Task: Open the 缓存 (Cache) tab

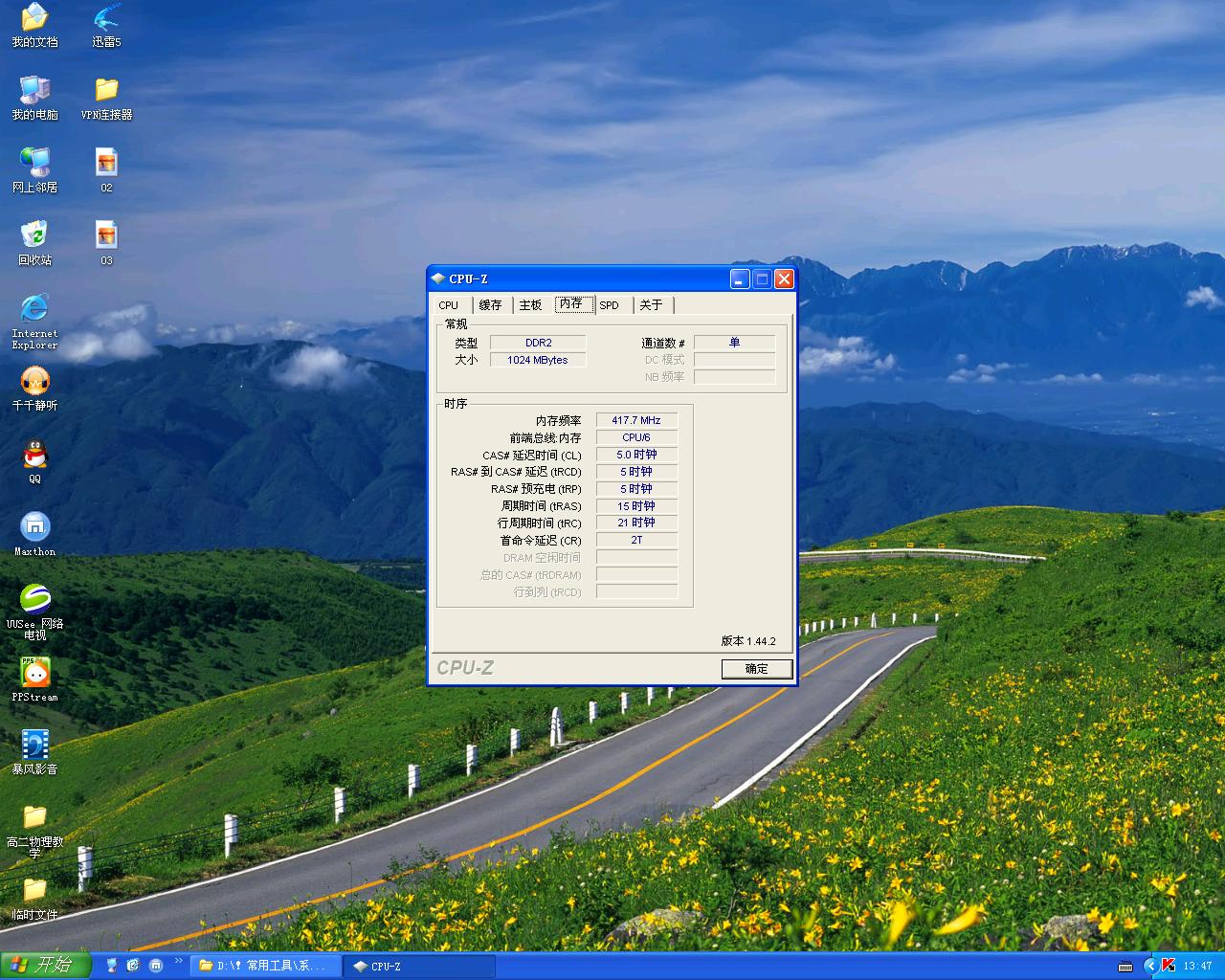Action: pyautogui.click(x=490, y=305)
